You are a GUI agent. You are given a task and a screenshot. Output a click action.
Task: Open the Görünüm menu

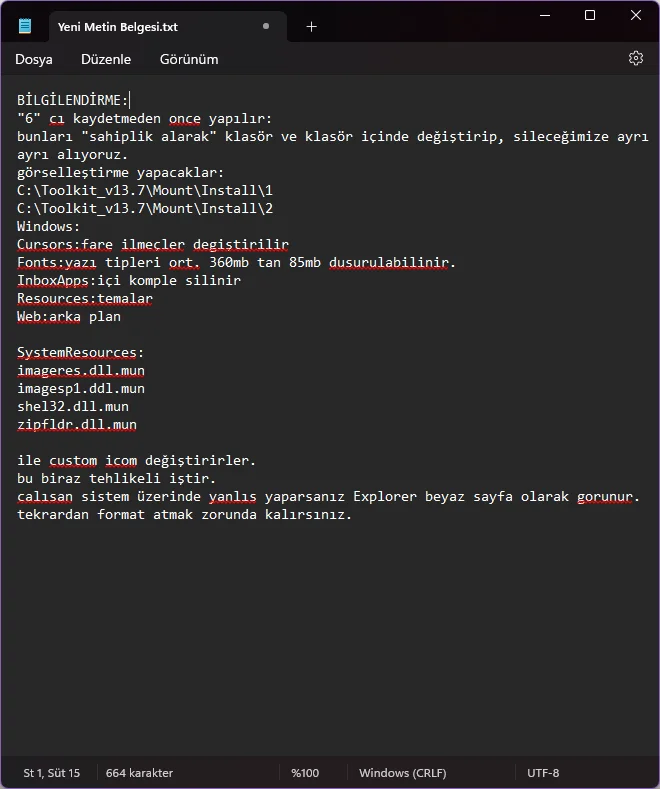click(x=189, y=59)
